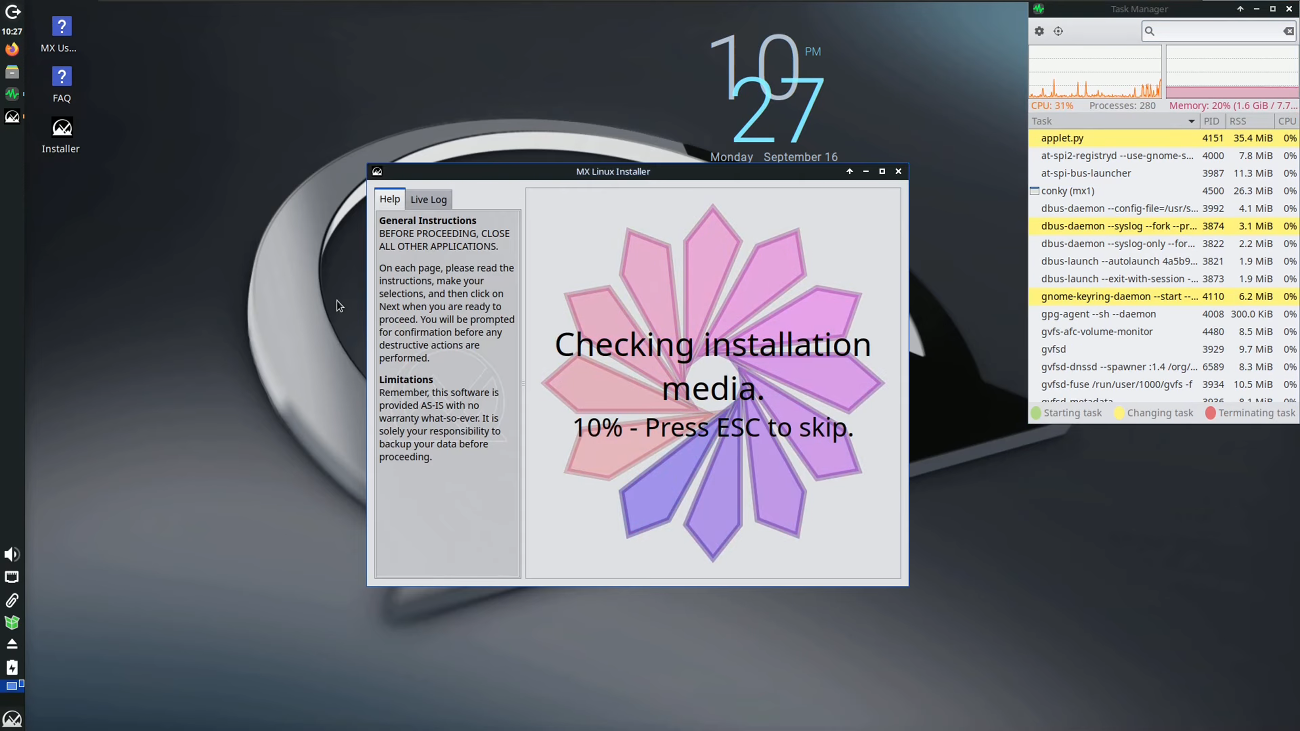The width and height of the screenshot is (1300, 731).
Task: Click the workspace switcher in panel
Action: coord(14,685)
